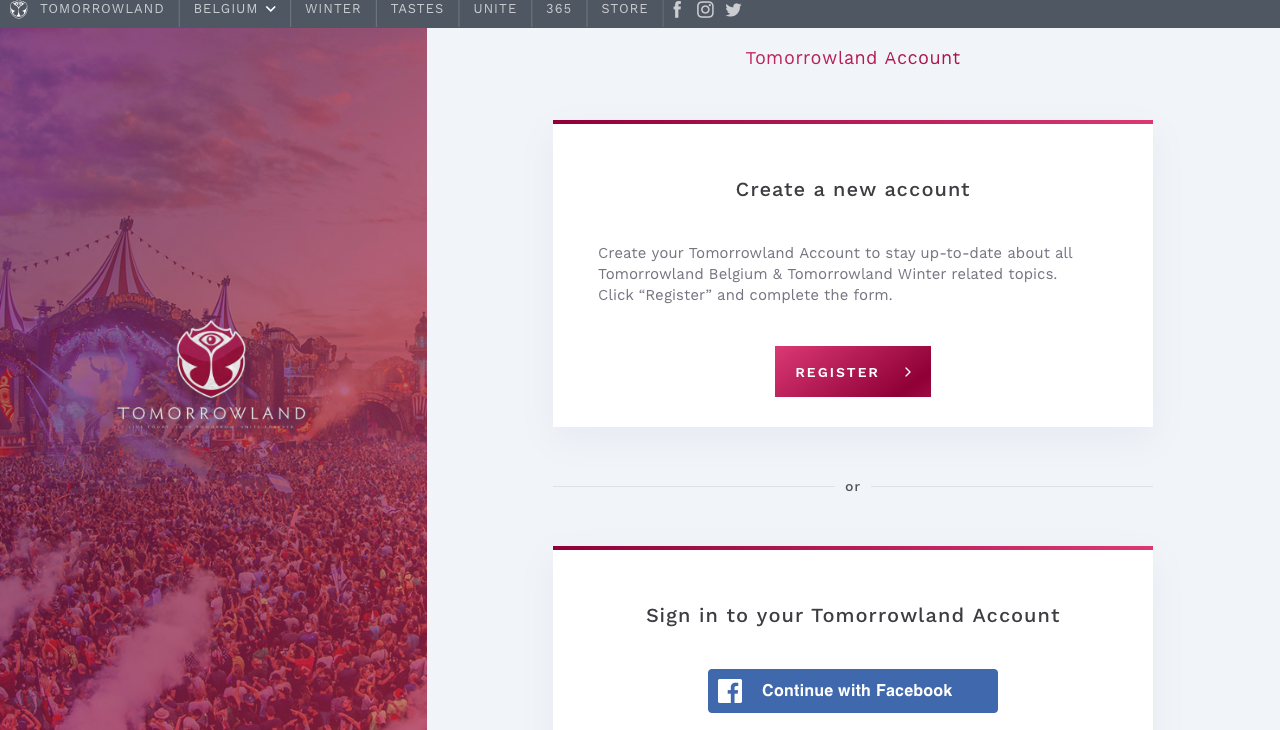1280x730 pixels.
Task: Open the Instagram icon in header
Action: [705, 9]
